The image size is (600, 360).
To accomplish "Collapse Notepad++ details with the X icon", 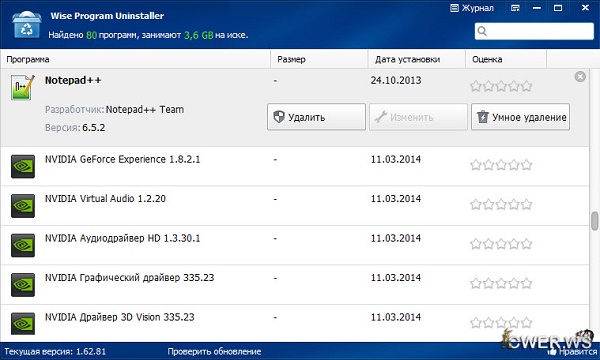I will [580, 77].
